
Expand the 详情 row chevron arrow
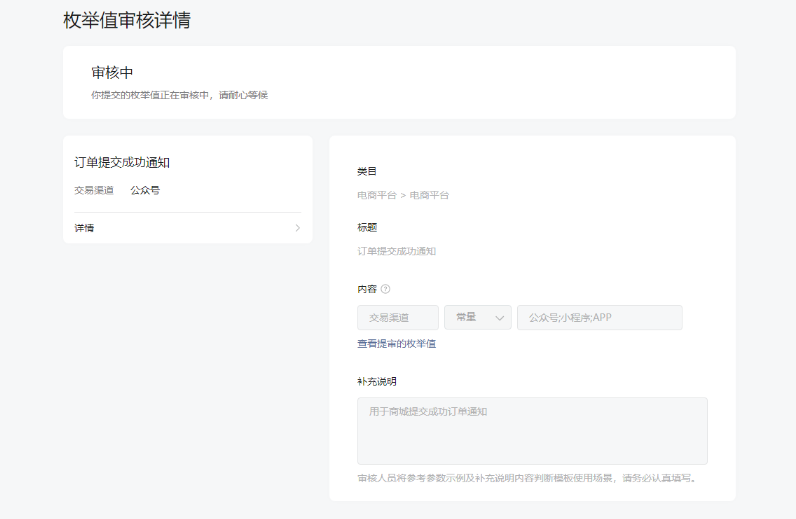point(297,228)
